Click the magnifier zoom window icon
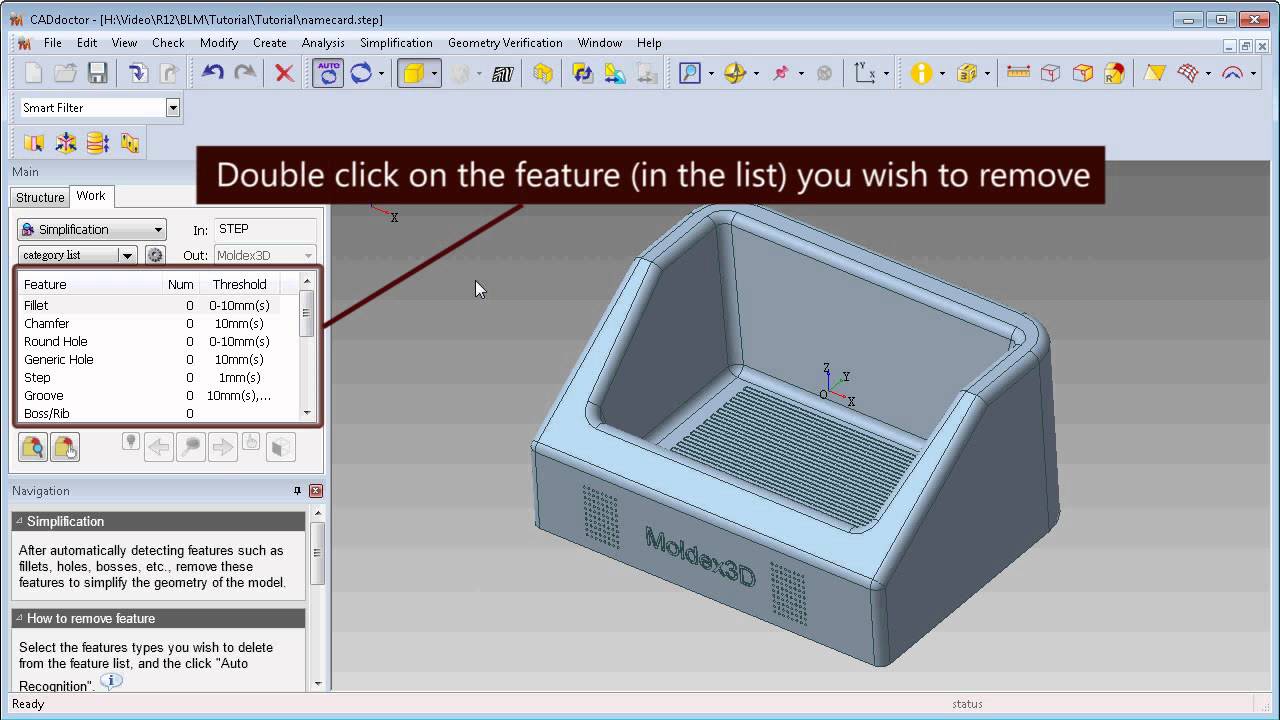 (690, 73)
